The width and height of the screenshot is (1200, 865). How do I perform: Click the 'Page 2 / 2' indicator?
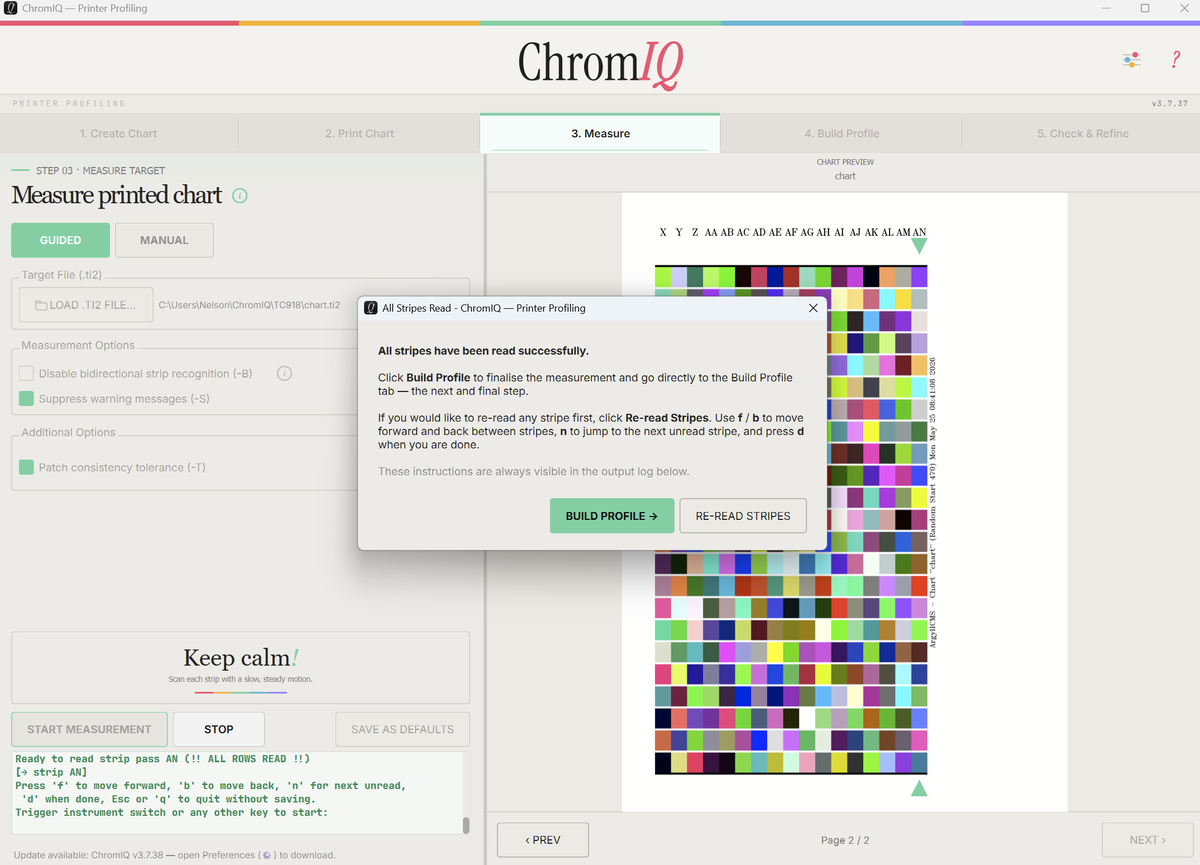coord(845,840)
